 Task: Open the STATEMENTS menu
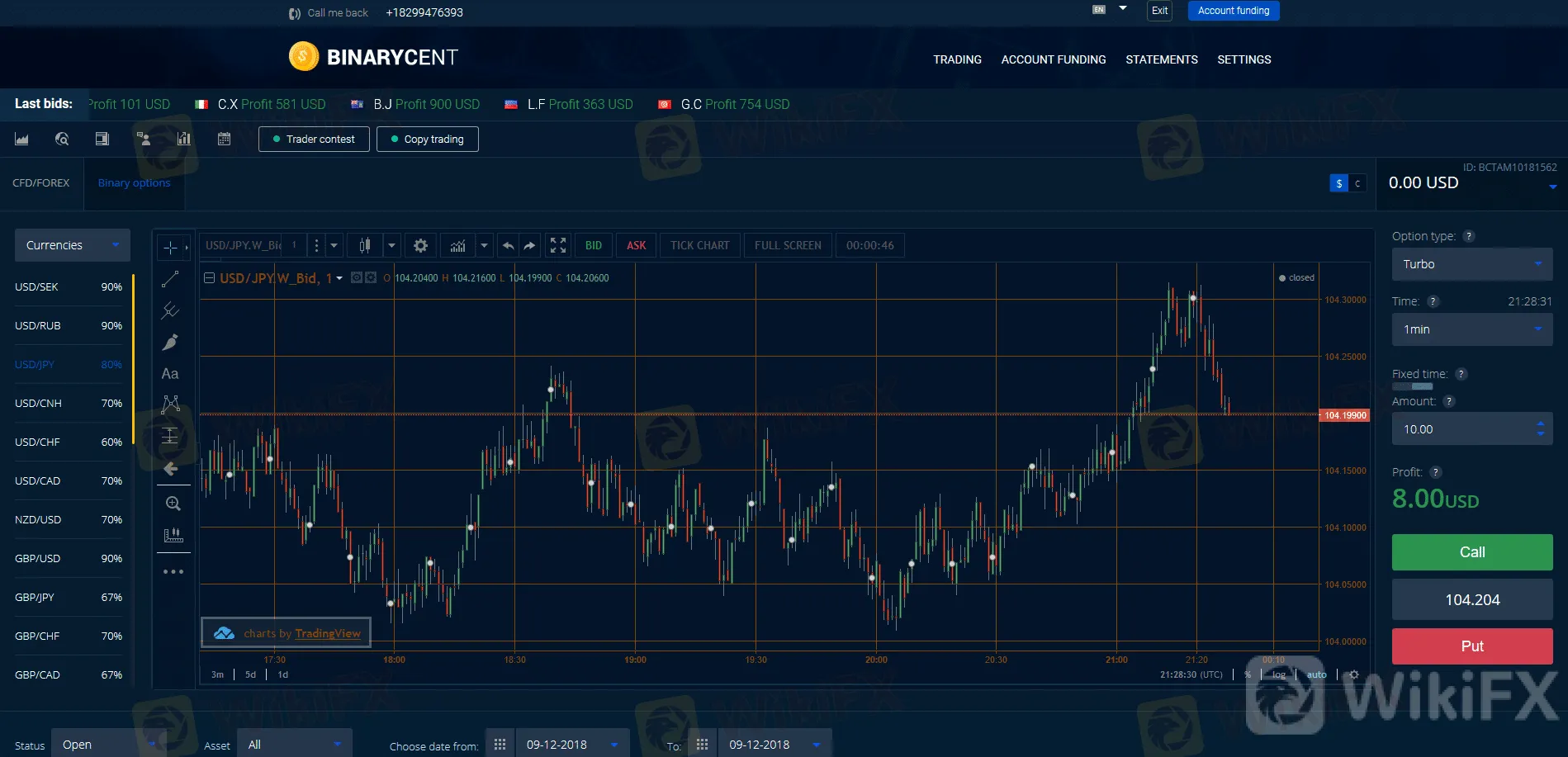[1162, 59]
